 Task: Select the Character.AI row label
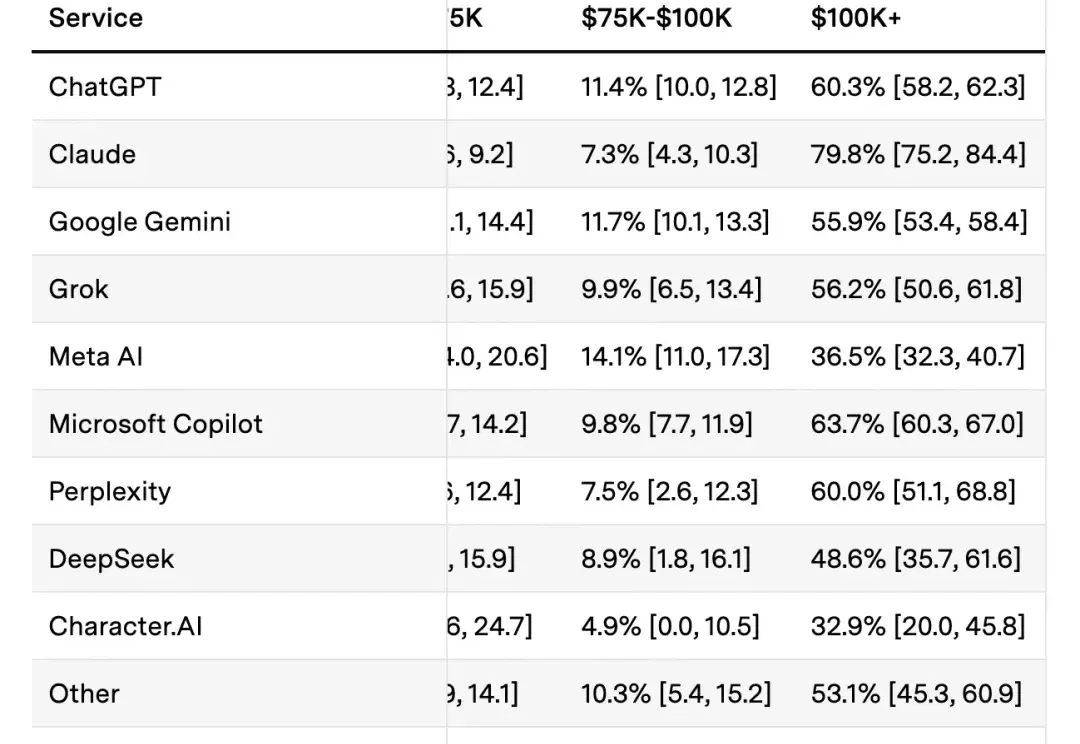pos(125,626)
